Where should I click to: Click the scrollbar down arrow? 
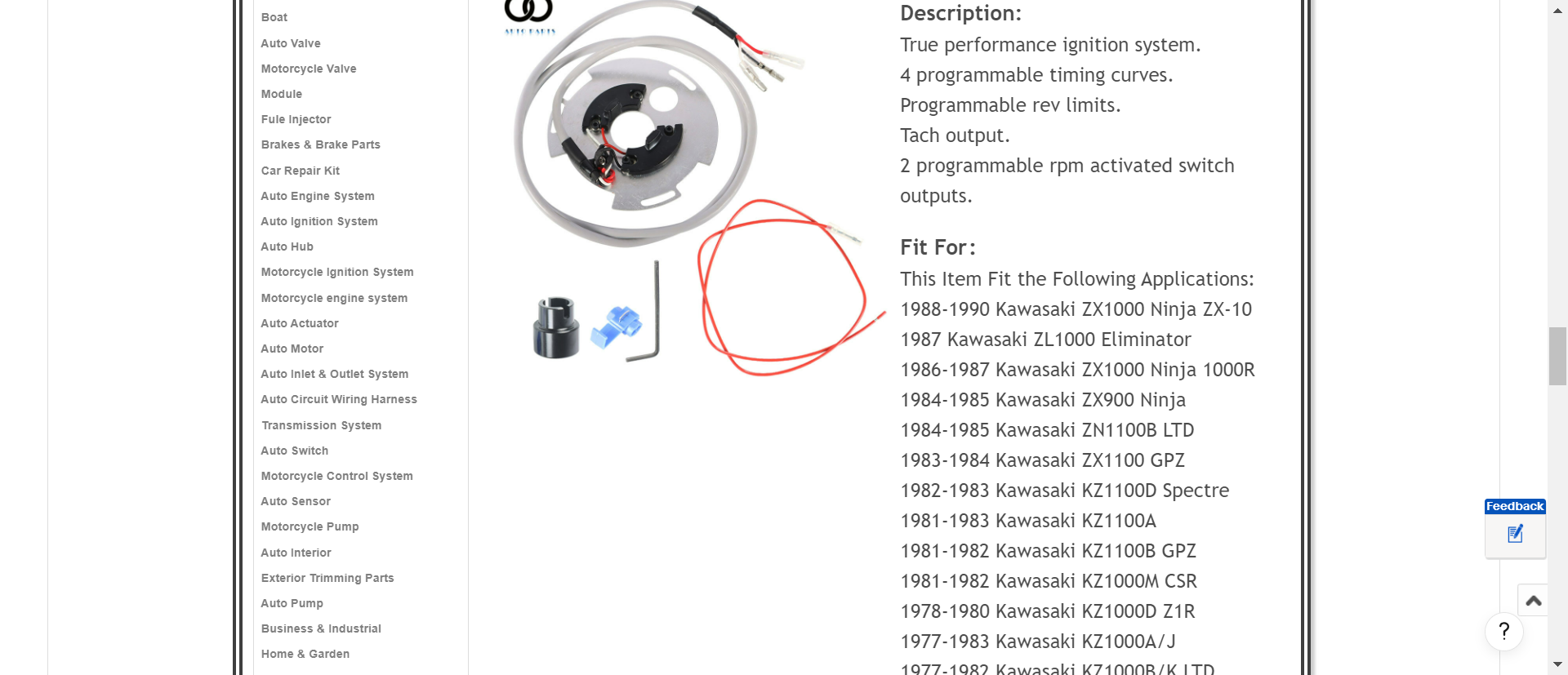(x=1557, y=664)
